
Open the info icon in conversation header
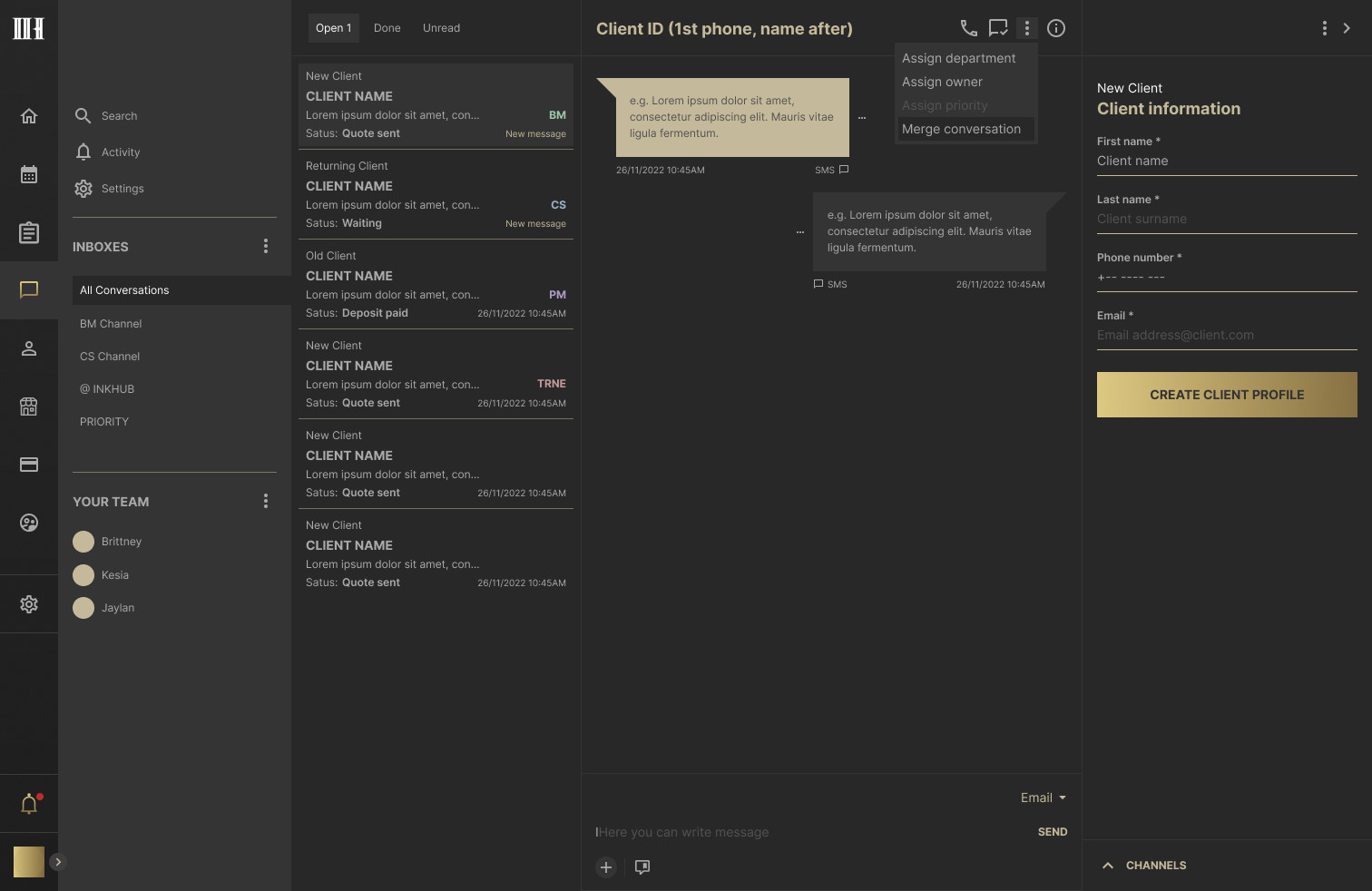[1056, 28]
